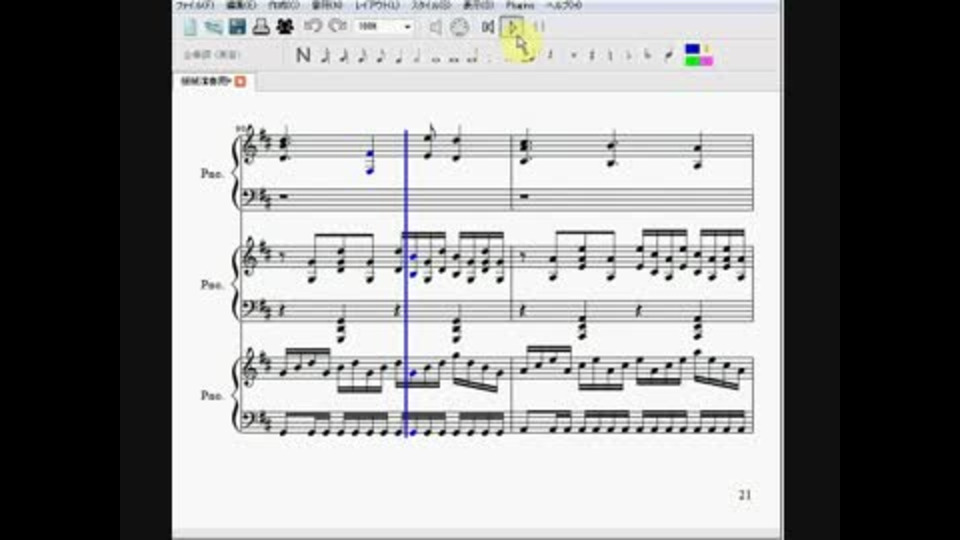Toggle MIDI input with the round icon
This screenshot has height=540, width=960.
pos(459,27)
